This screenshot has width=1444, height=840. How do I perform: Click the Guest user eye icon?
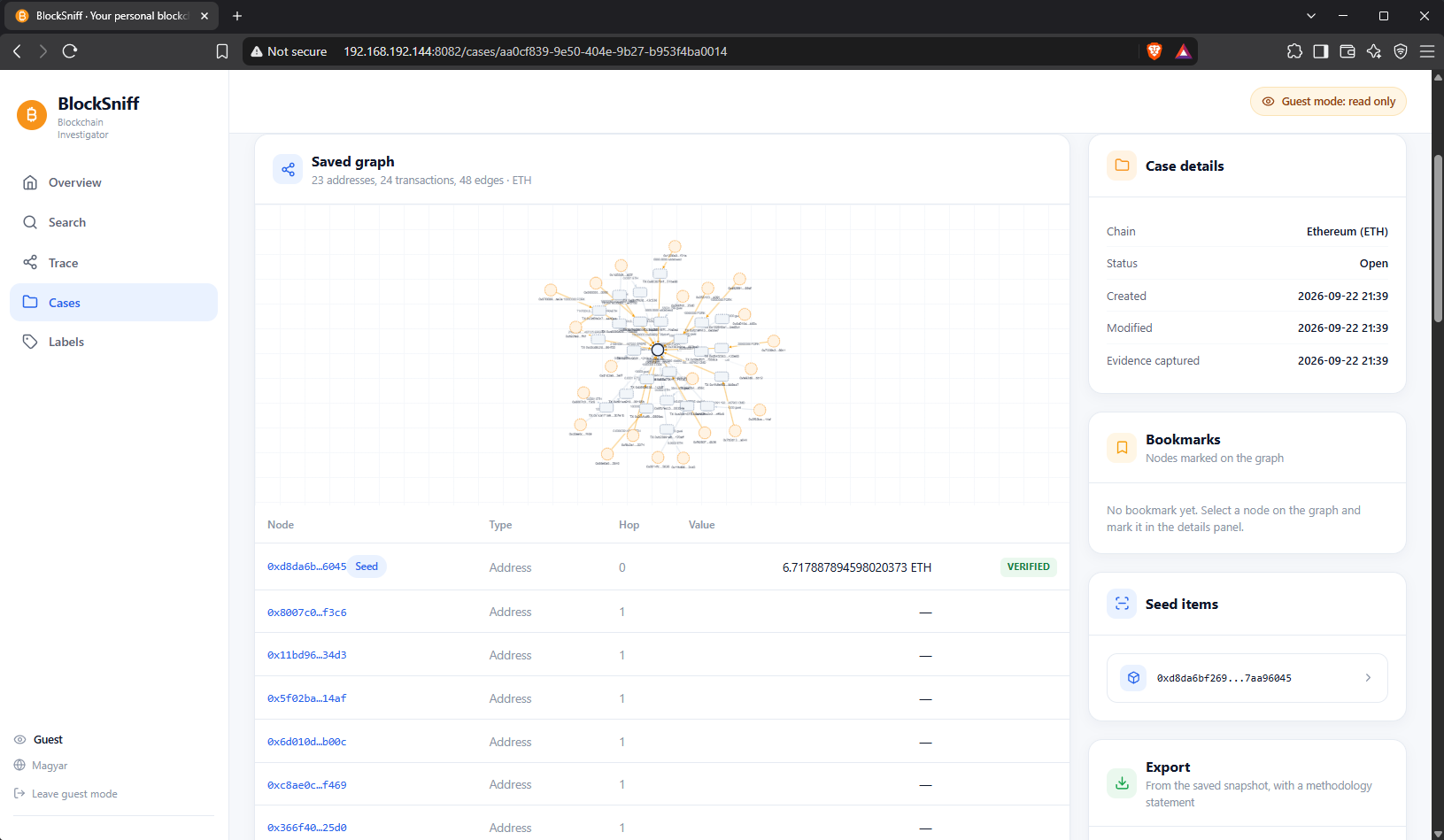pyautogui.click(x=19, y=740)
